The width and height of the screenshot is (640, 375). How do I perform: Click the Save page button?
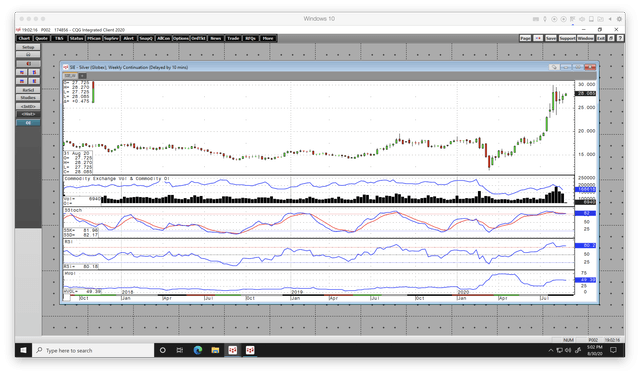tap(551, 38)
